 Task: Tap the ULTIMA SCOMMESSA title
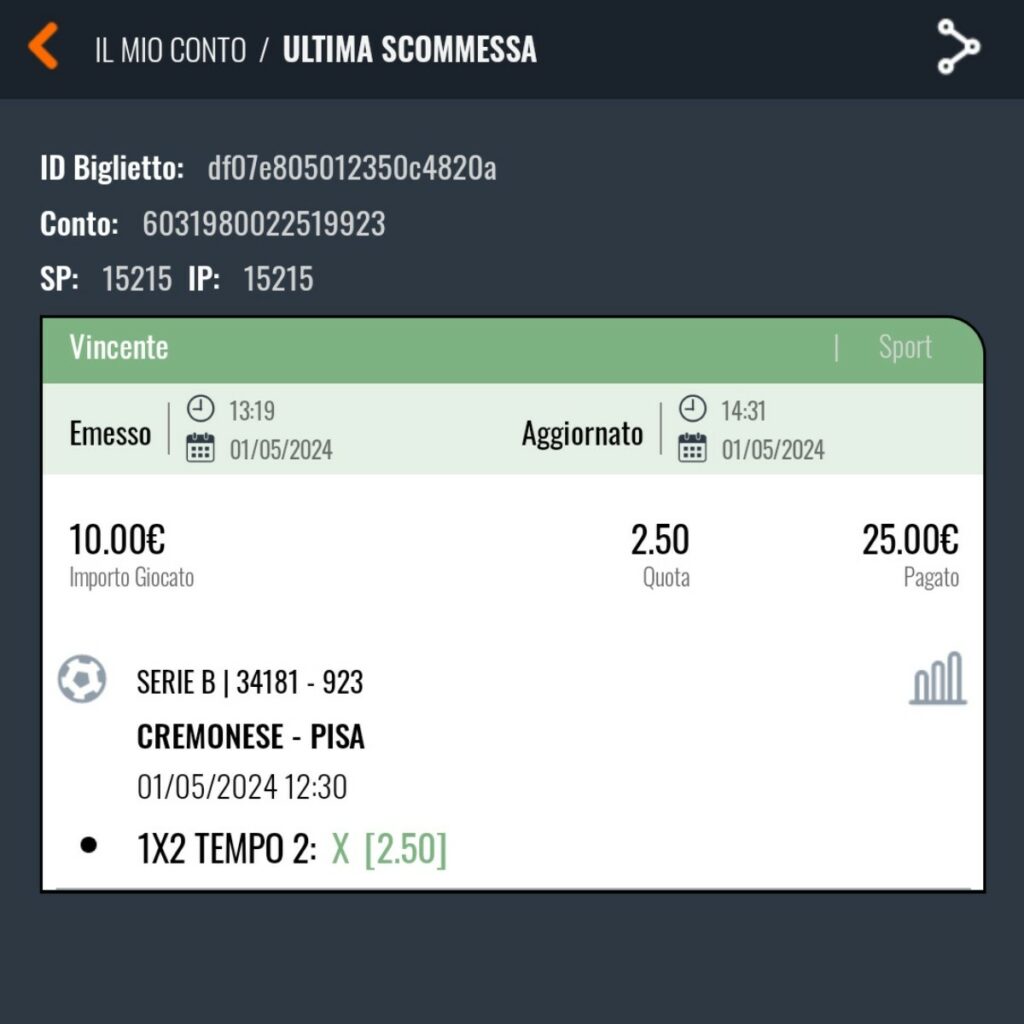pos(409,50)
